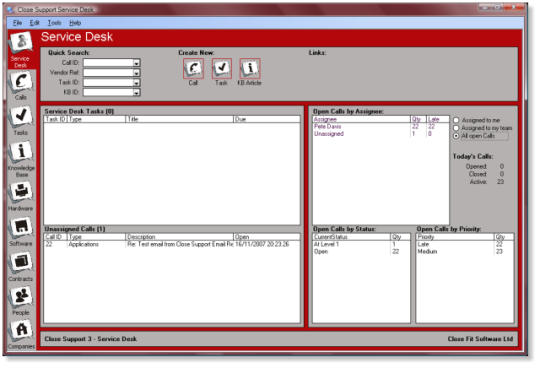Open the Edit menu
This screenshot has width=540, height=368.
[34, 23]
